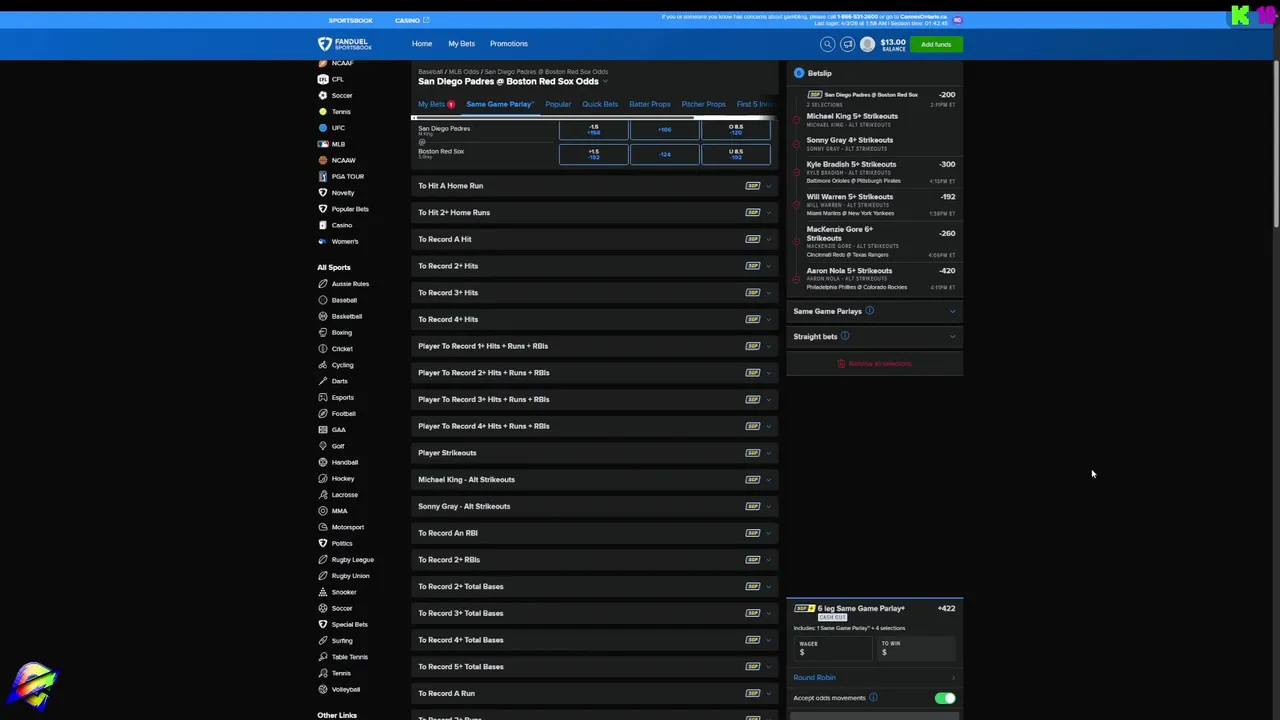The width and height of the screenshot is (1280, 720).
Task: Switch to the Batter Props tab
Action: pyautogui.click(x=650, y=104)
